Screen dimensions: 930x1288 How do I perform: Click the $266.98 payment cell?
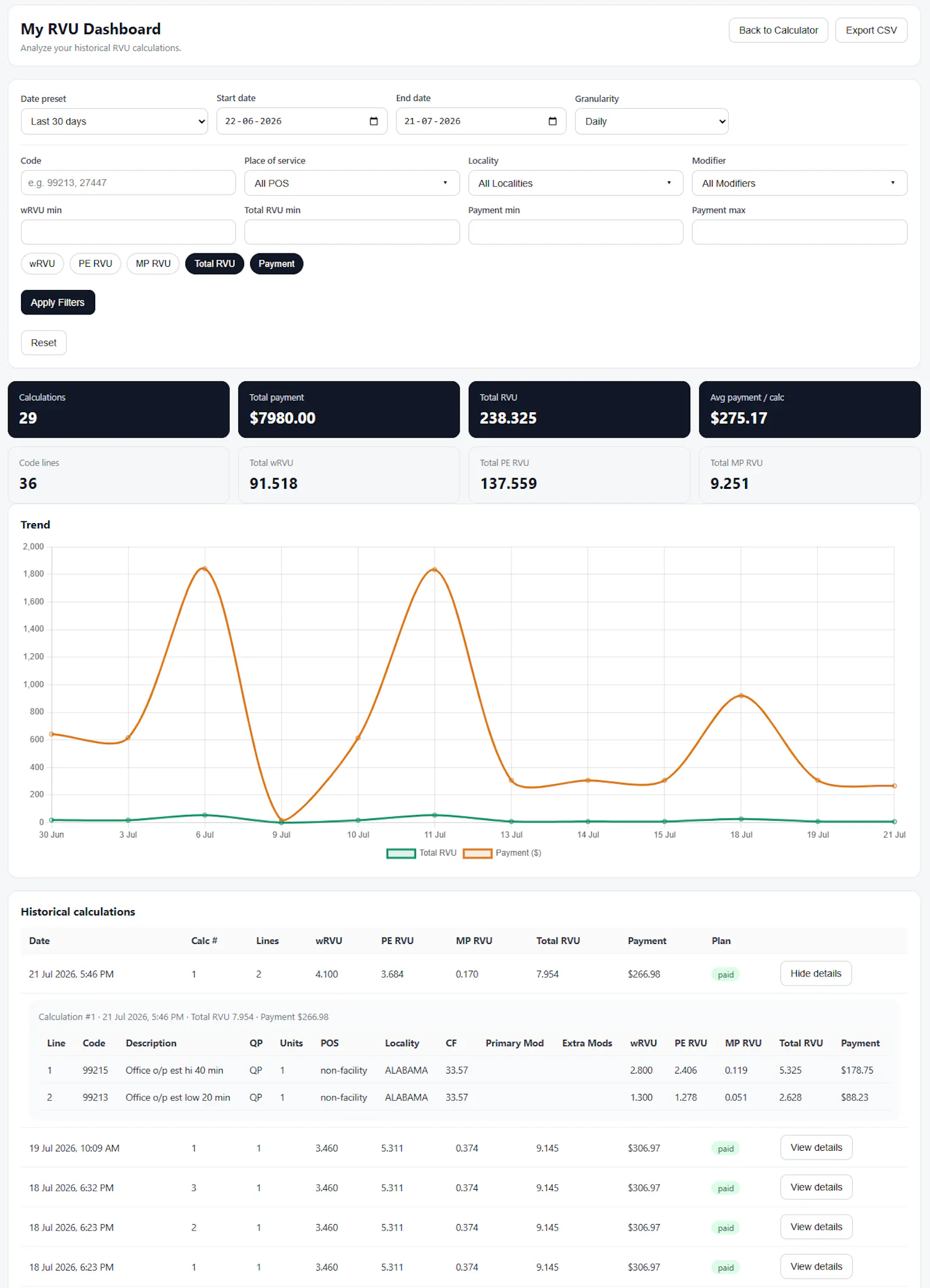point(644,974)
